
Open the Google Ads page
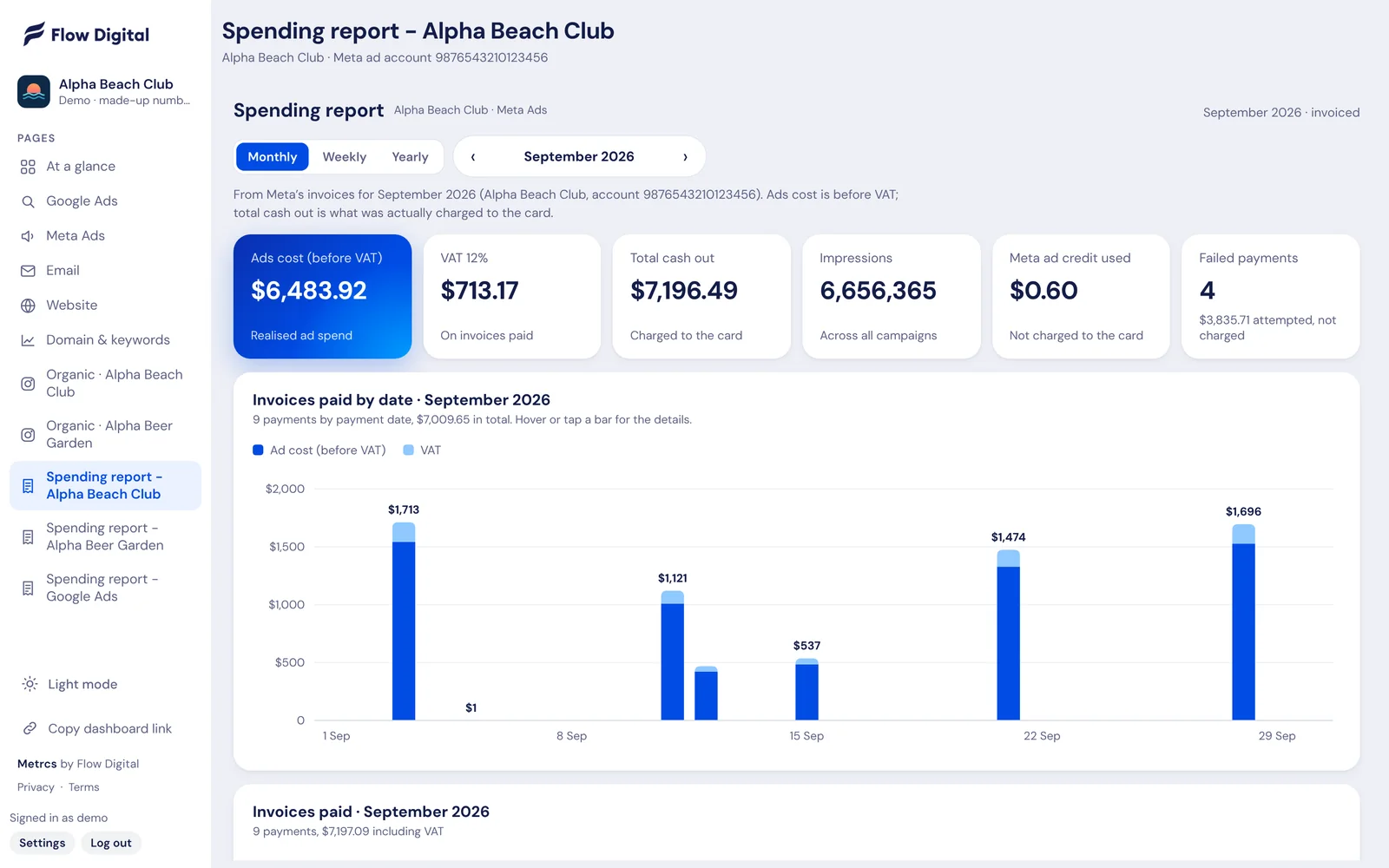(x=105, y=201)
